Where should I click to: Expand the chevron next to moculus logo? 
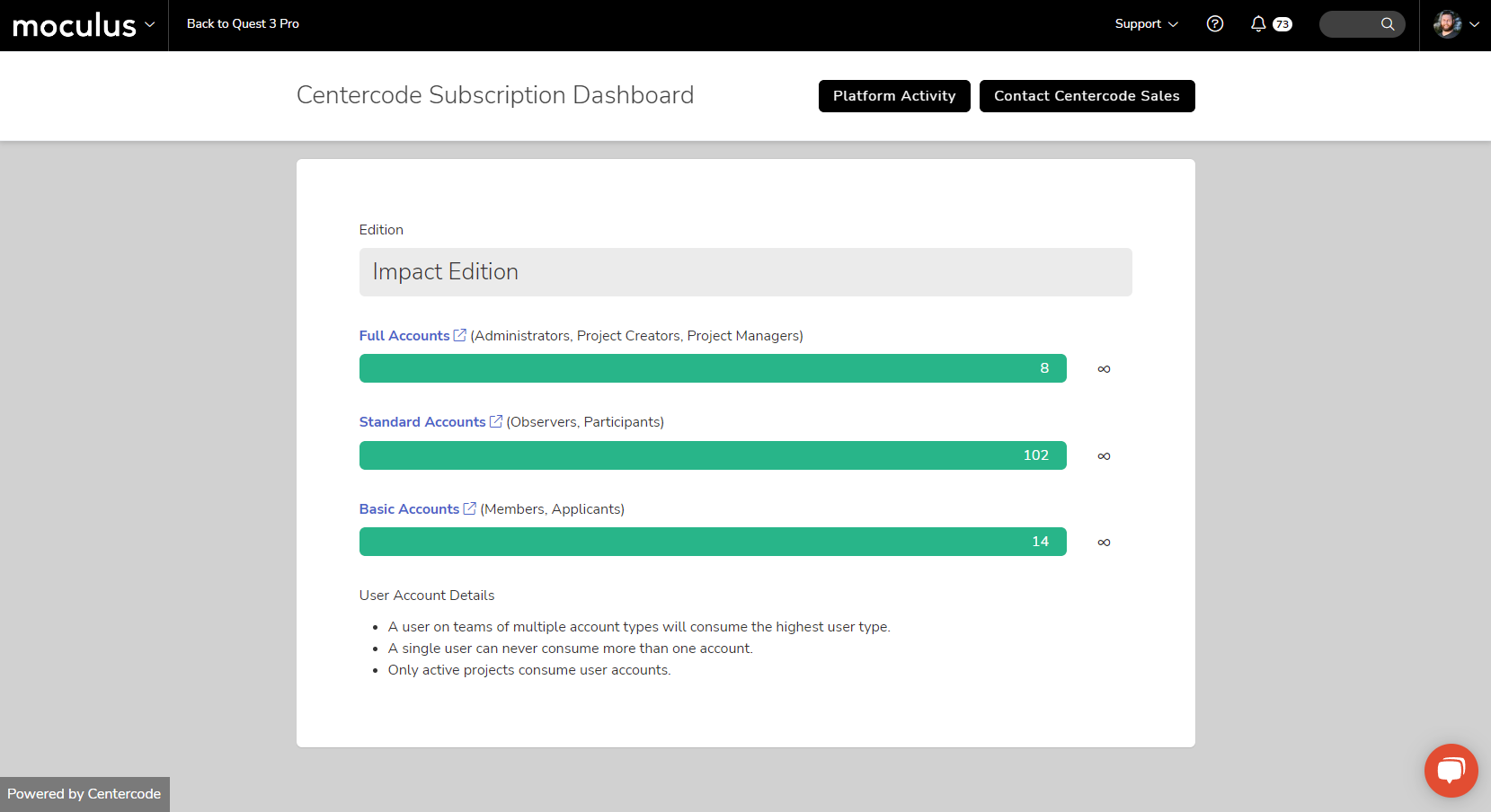click(x=150, y=25)
